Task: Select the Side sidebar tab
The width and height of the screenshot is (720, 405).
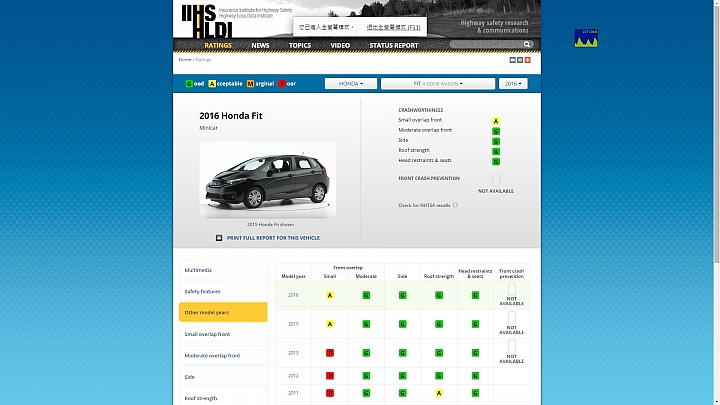Action: point(223,377)
